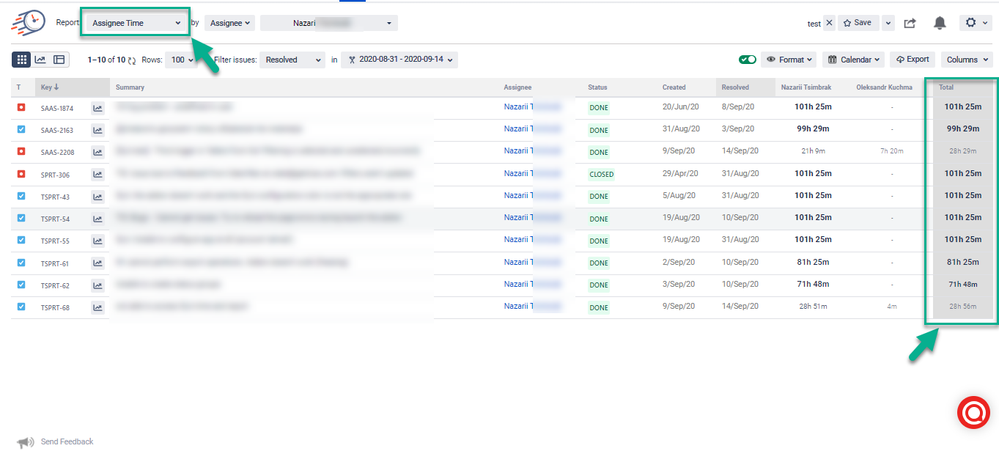Open the Rows 100 dropdown
Viewport: 999px width, 460px height.
point(182,60)
